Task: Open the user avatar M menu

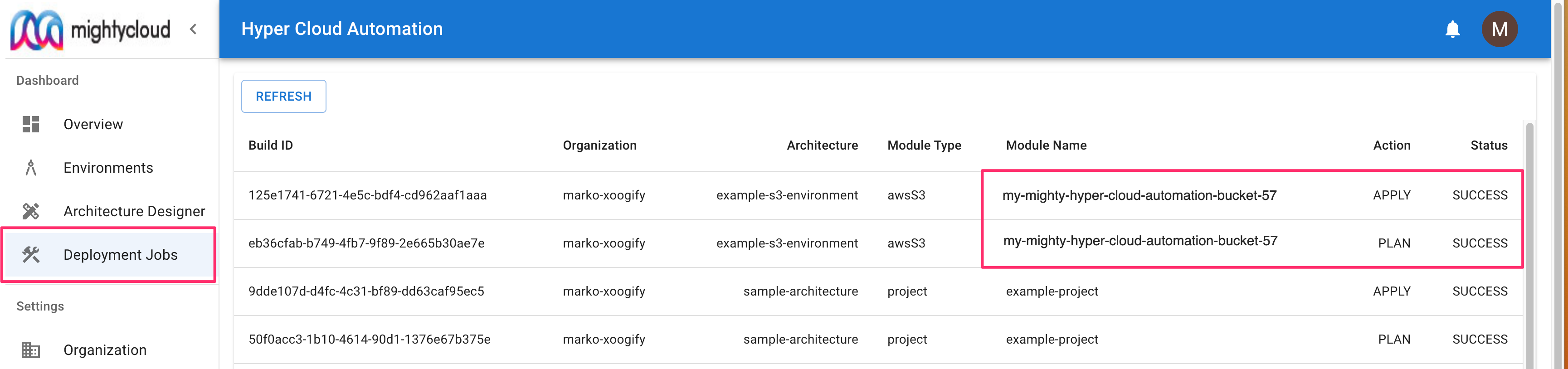Action: pyautogui.click(x=1499, y=29)
